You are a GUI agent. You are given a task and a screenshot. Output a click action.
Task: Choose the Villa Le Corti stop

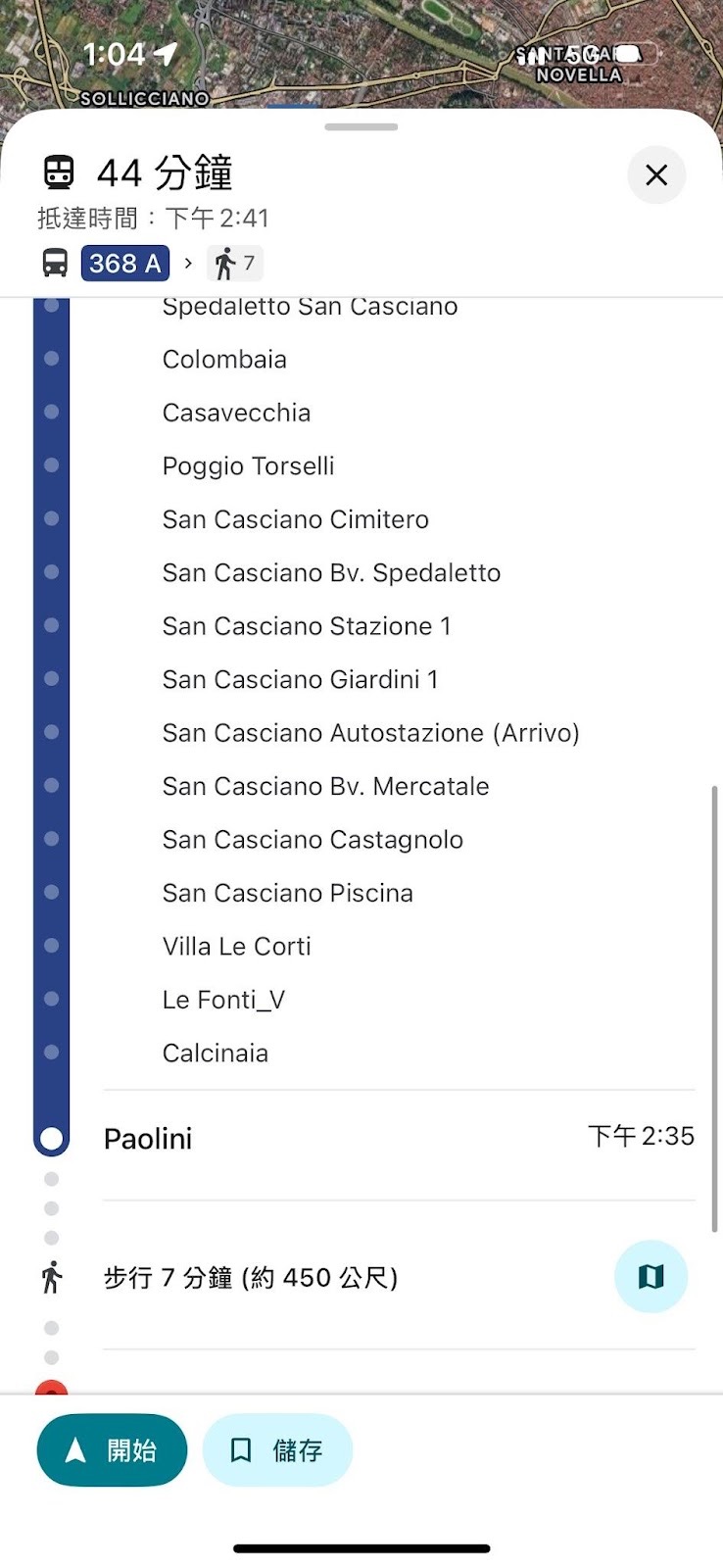(236, 947)
